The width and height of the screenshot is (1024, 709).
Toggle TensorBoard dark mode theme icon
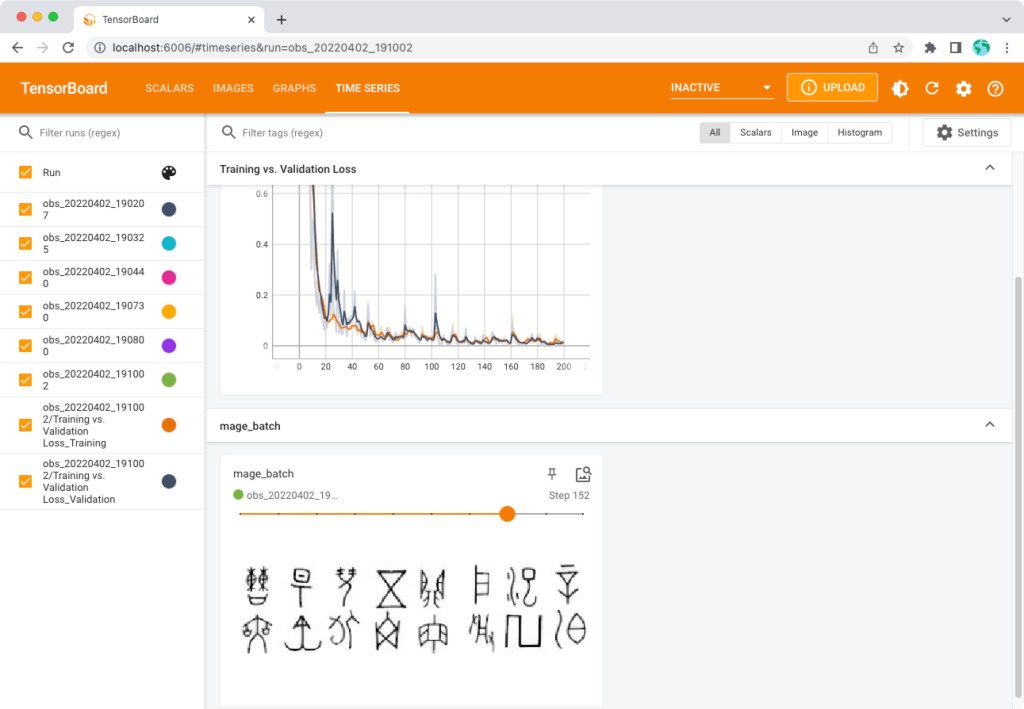tap(900, 88)
